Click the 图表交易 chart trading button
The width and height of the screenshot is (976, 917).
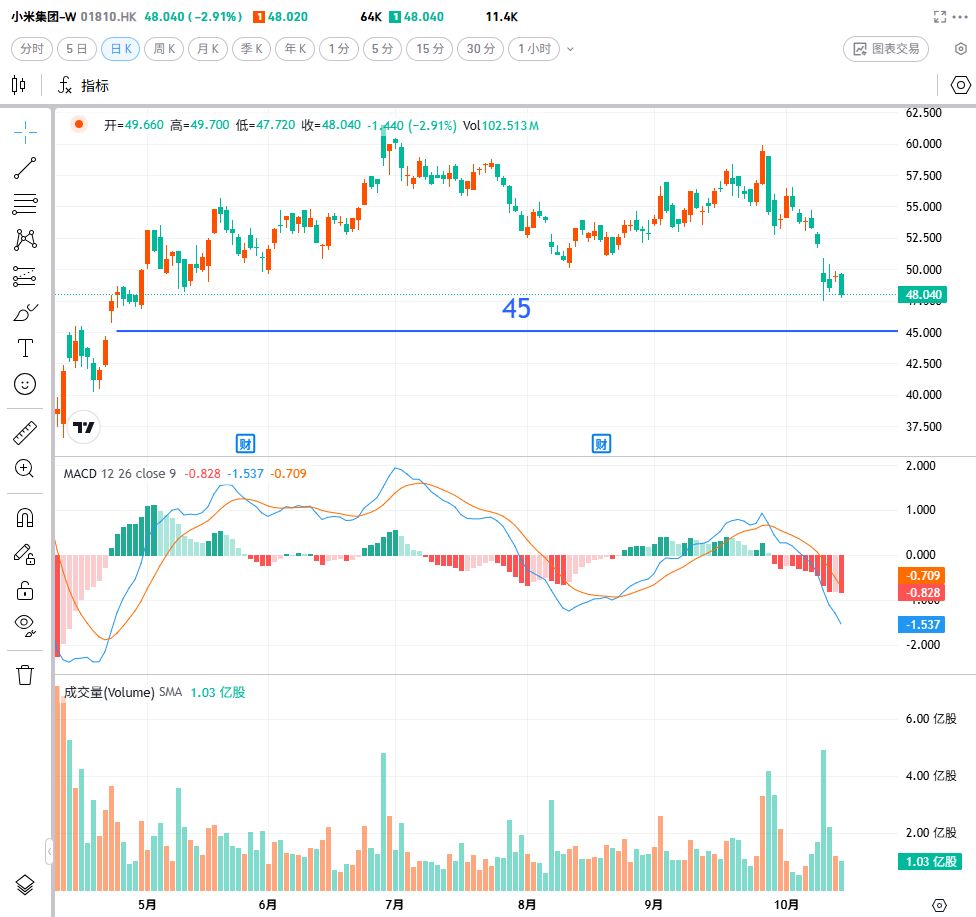coord(887,48)
